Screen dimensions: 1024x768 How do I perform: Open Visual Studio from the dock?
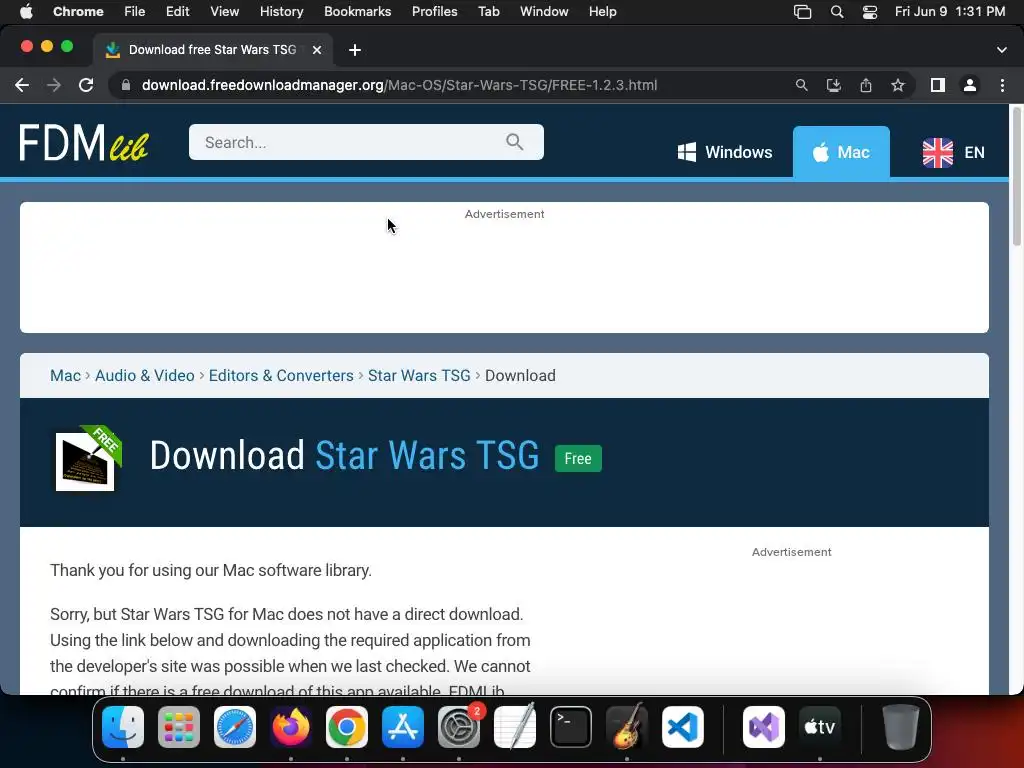(764, 727)
